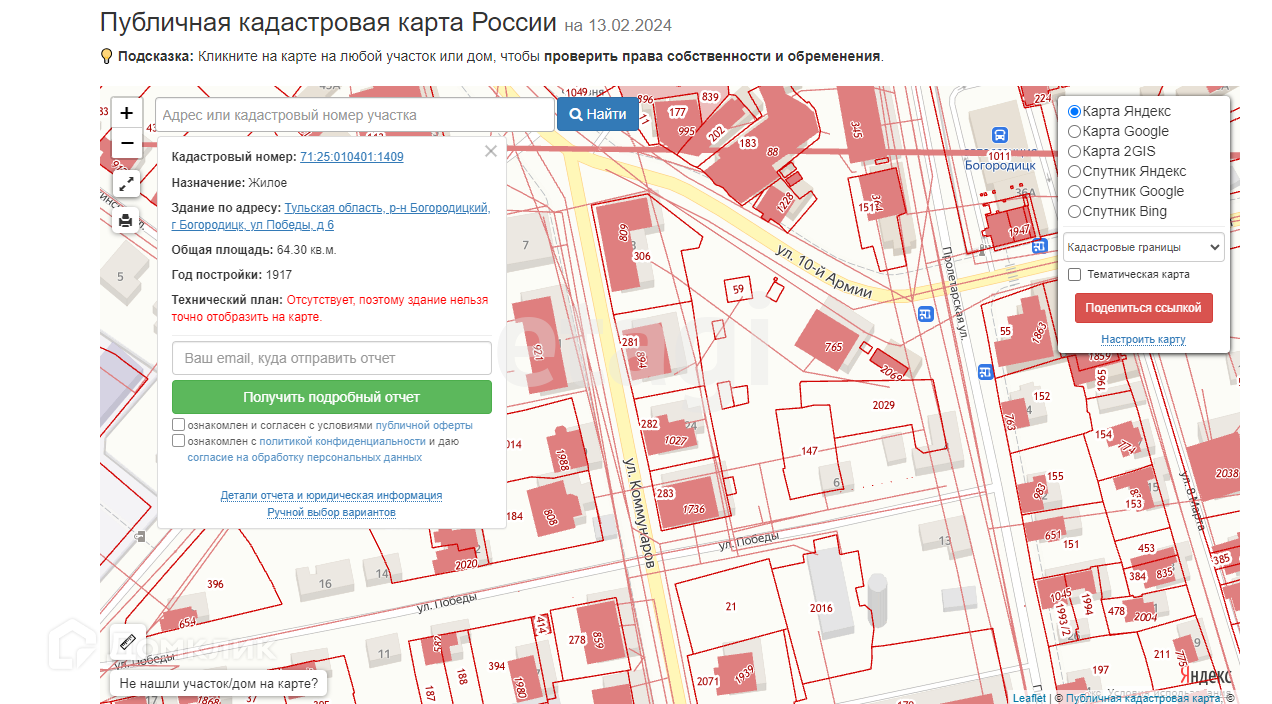Select building 1027 on the map
This screenshot has height=704, width=1272.
(x=676, y=440)
